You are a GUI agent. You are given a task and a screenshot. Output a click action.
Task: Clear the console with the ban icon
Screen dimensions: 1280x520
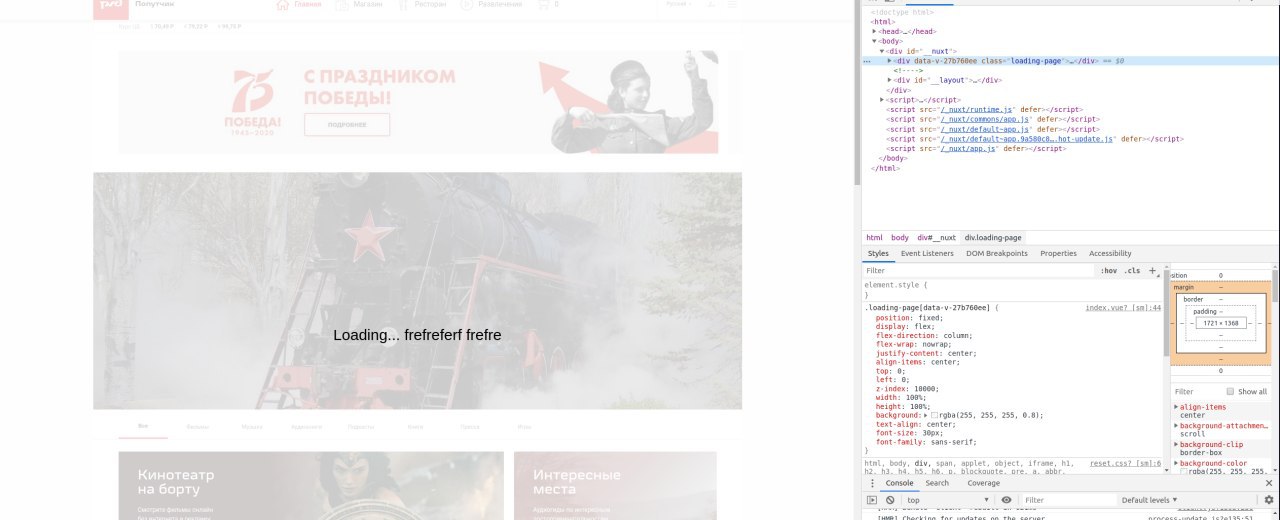point(889,500)
